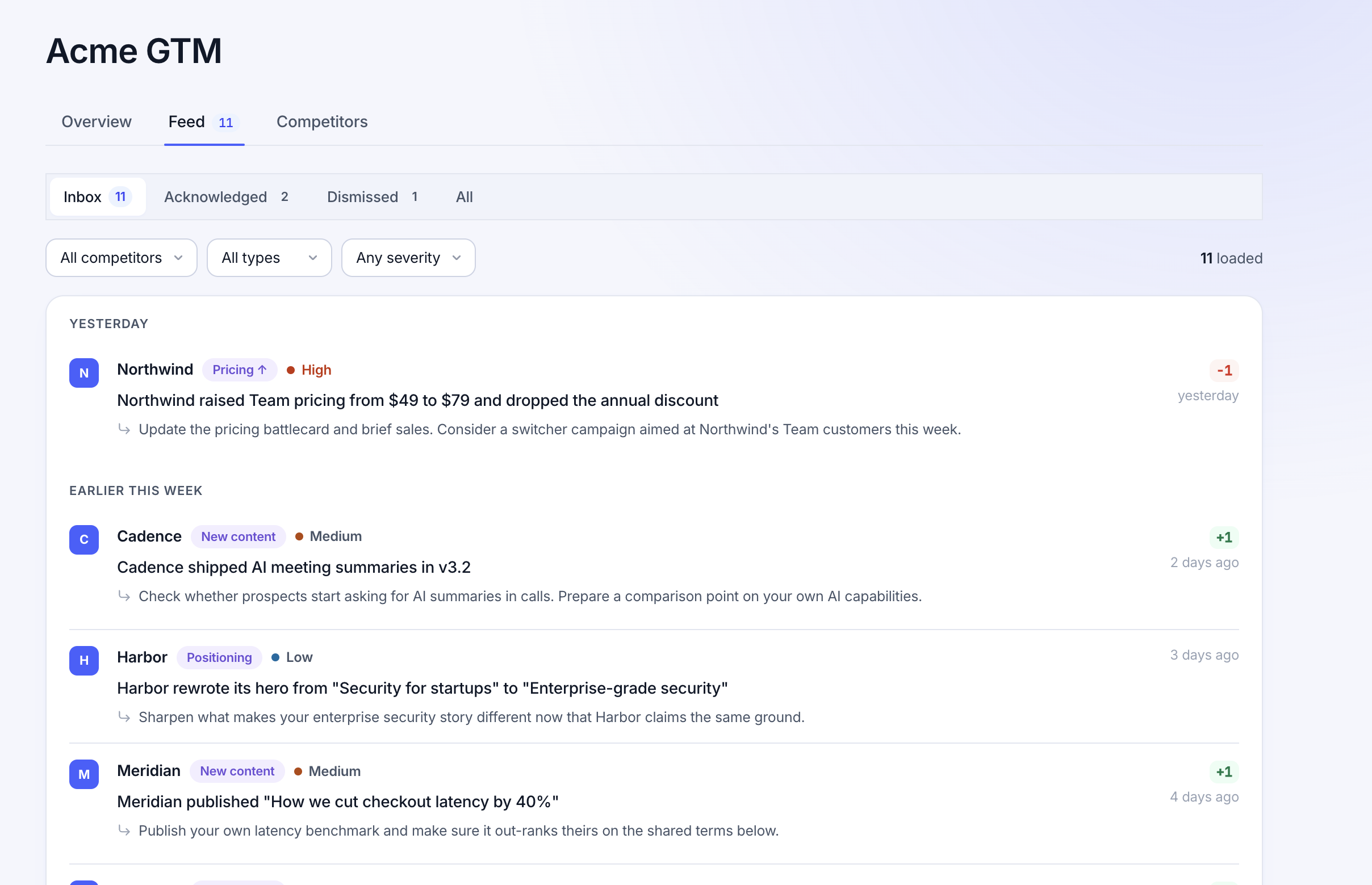
Task: Click the Northwind N avatar icon
Action: pyautogui.click(x=84, y=373)
